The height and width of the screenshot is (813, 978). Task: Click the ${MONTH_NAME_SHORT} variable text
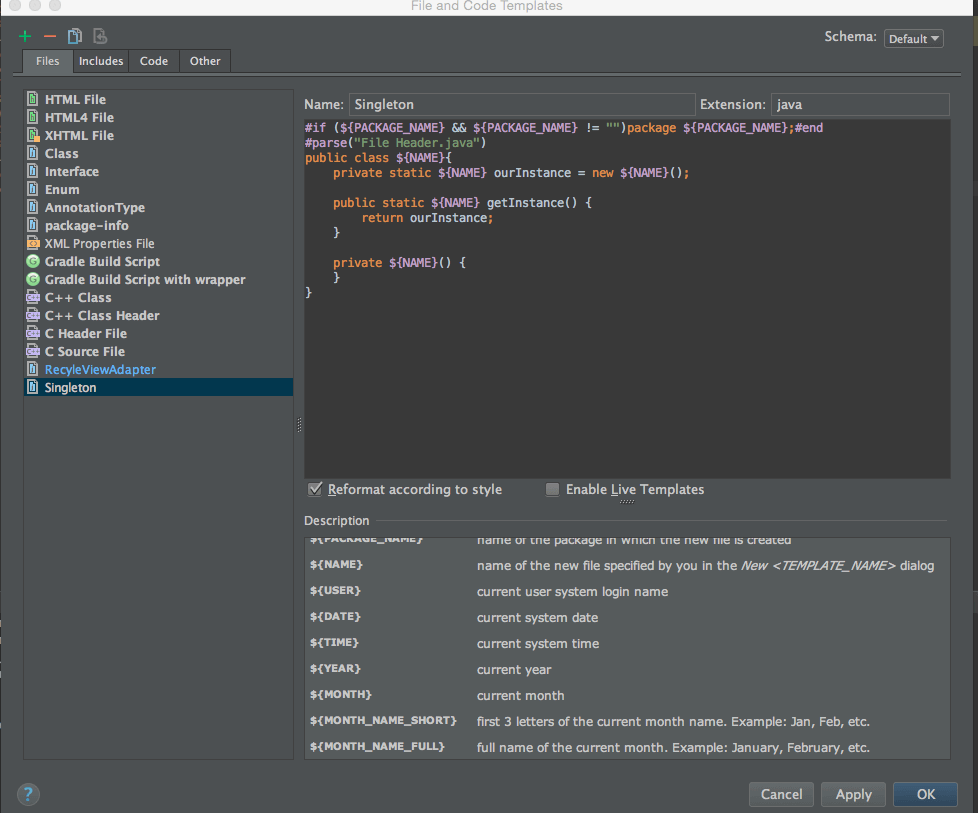[x=384, y=720]
